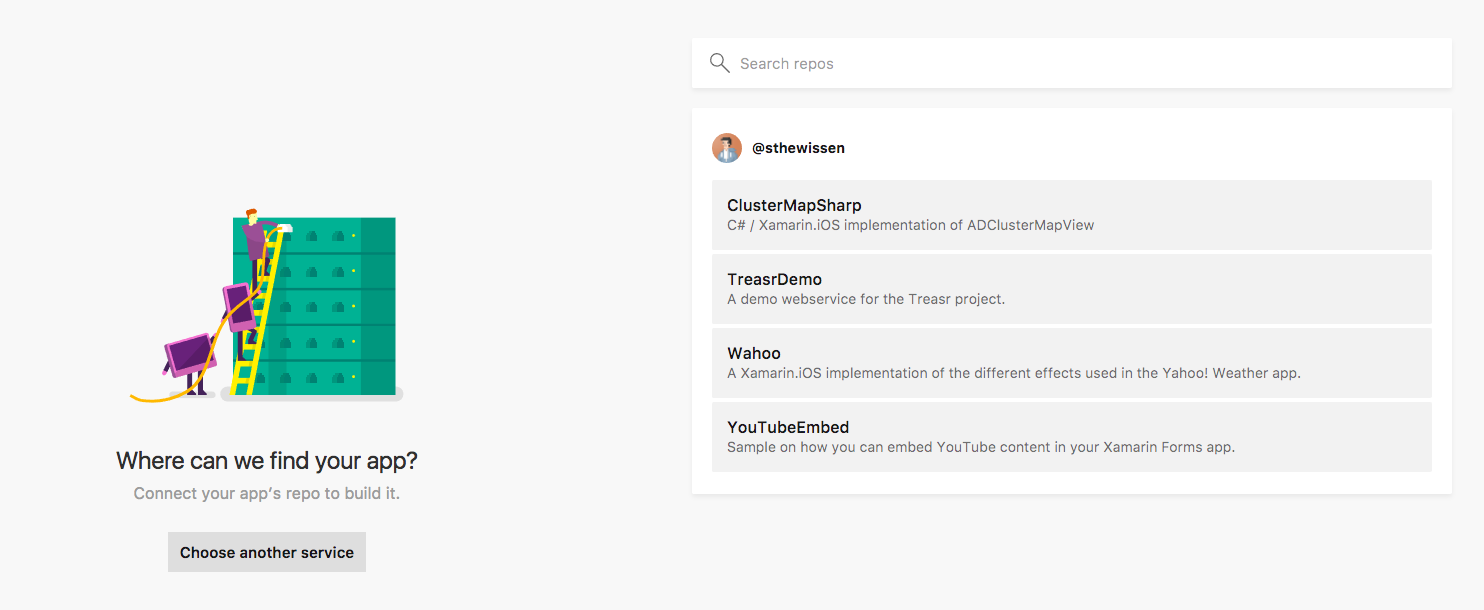Click the @sthewissen account name
The width and height of the screenshot is (1484, 610).
[x=800, y=147]
